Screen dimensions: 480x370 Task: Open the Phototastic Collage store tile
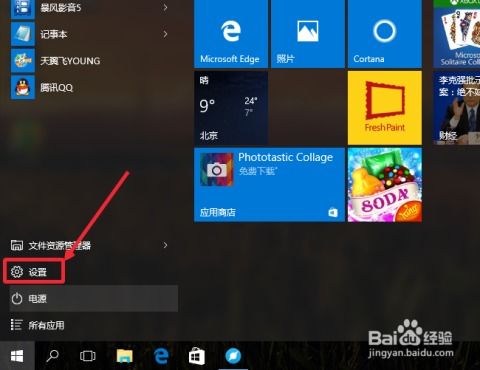pos(269,185)
